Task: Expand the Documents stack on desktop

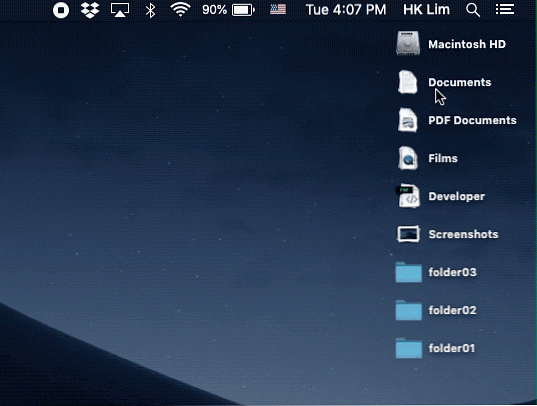Action: pos(408,82)
